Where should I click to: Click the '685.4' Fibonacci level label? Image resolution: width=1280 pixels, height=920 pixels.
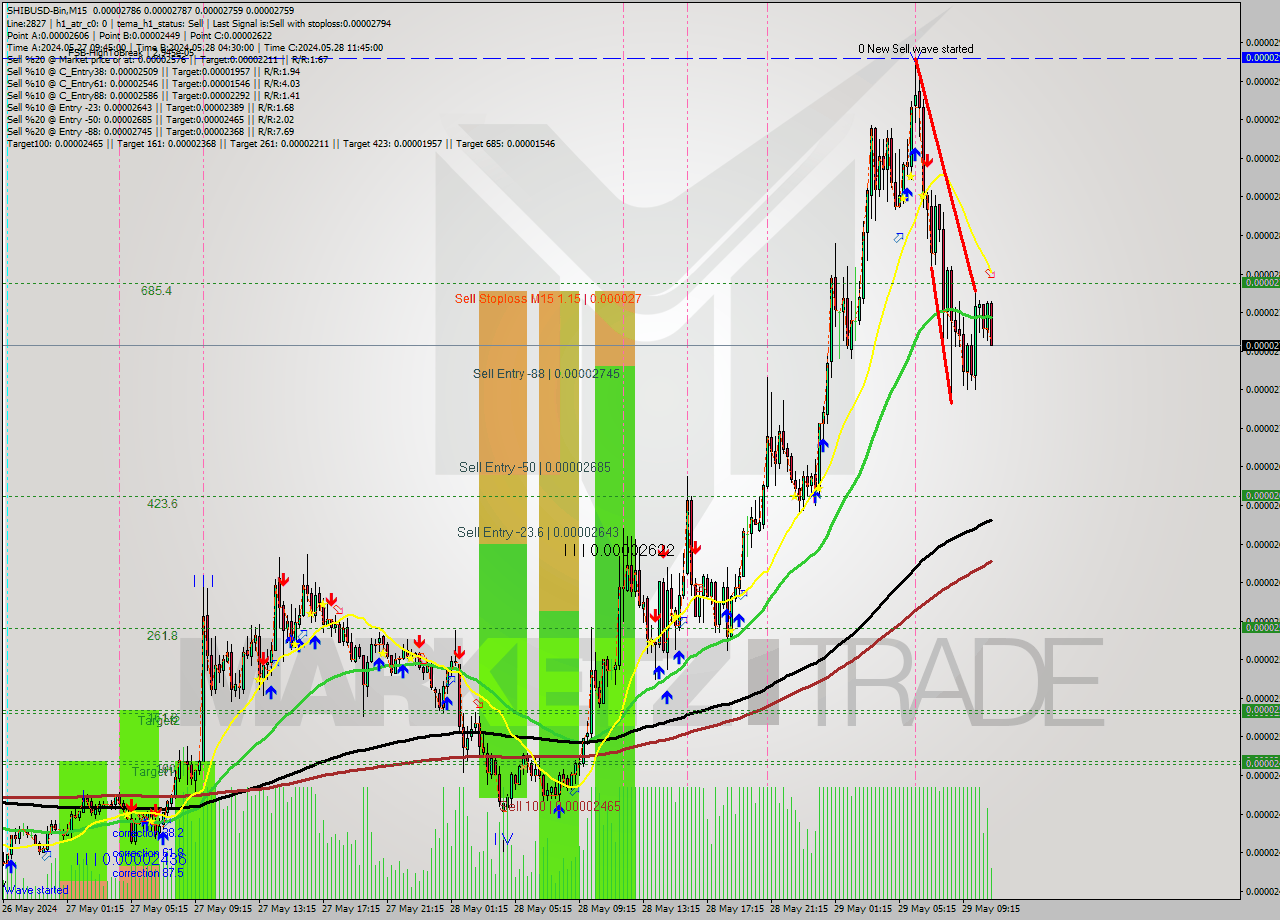click(x=156, y=291)
